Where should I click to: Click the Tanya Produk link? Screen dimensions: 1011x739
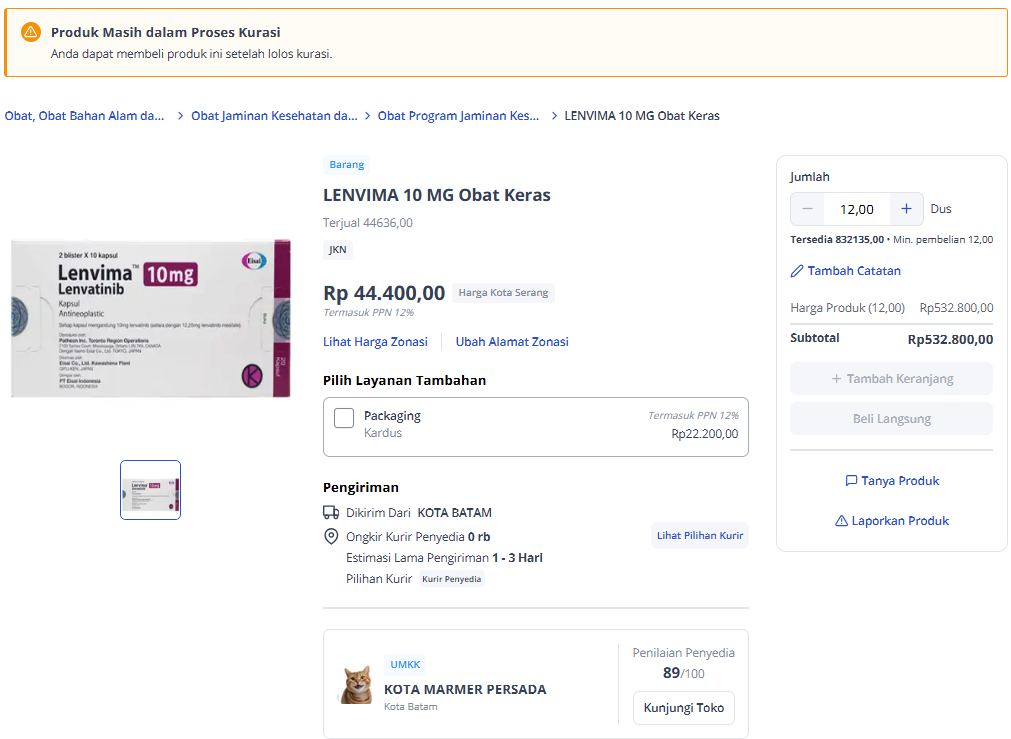[x=892, y=480]
